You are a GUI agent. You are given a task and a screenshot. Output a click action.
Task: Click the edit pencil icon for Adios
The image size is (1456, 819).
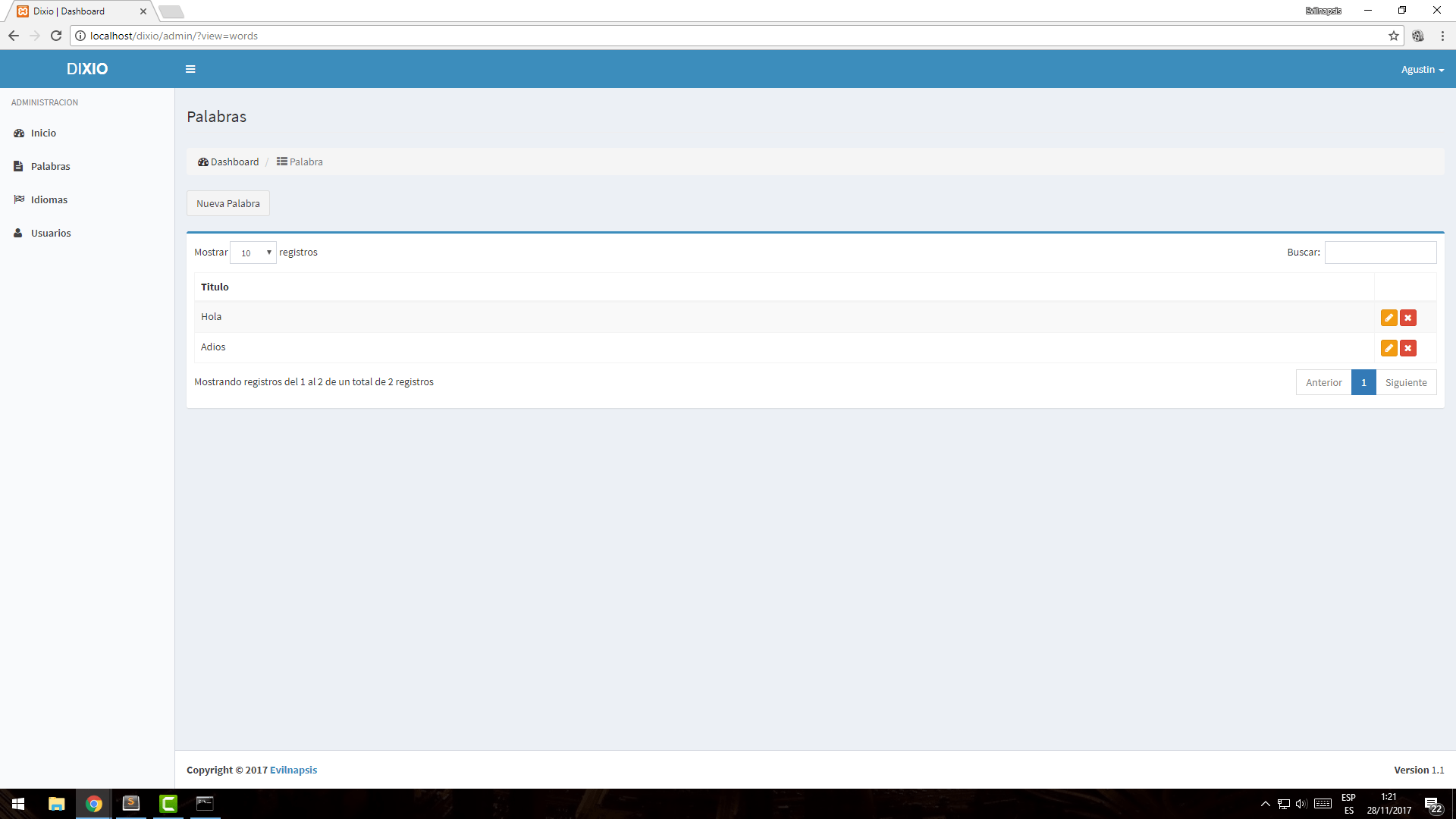pyautogui.click(x=1389, y=348)
